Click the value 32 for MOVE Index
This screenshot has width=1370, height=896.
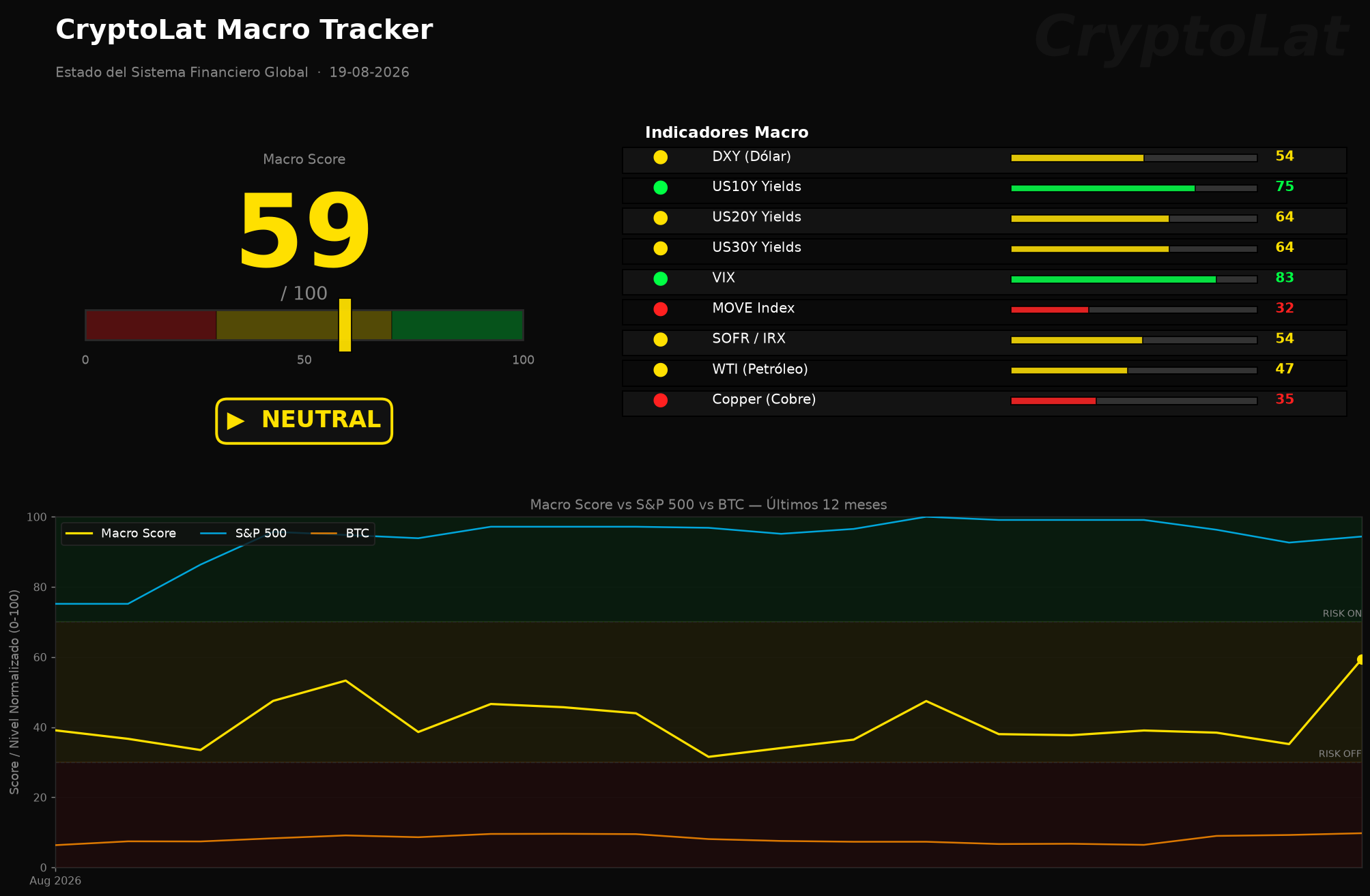1285,308
